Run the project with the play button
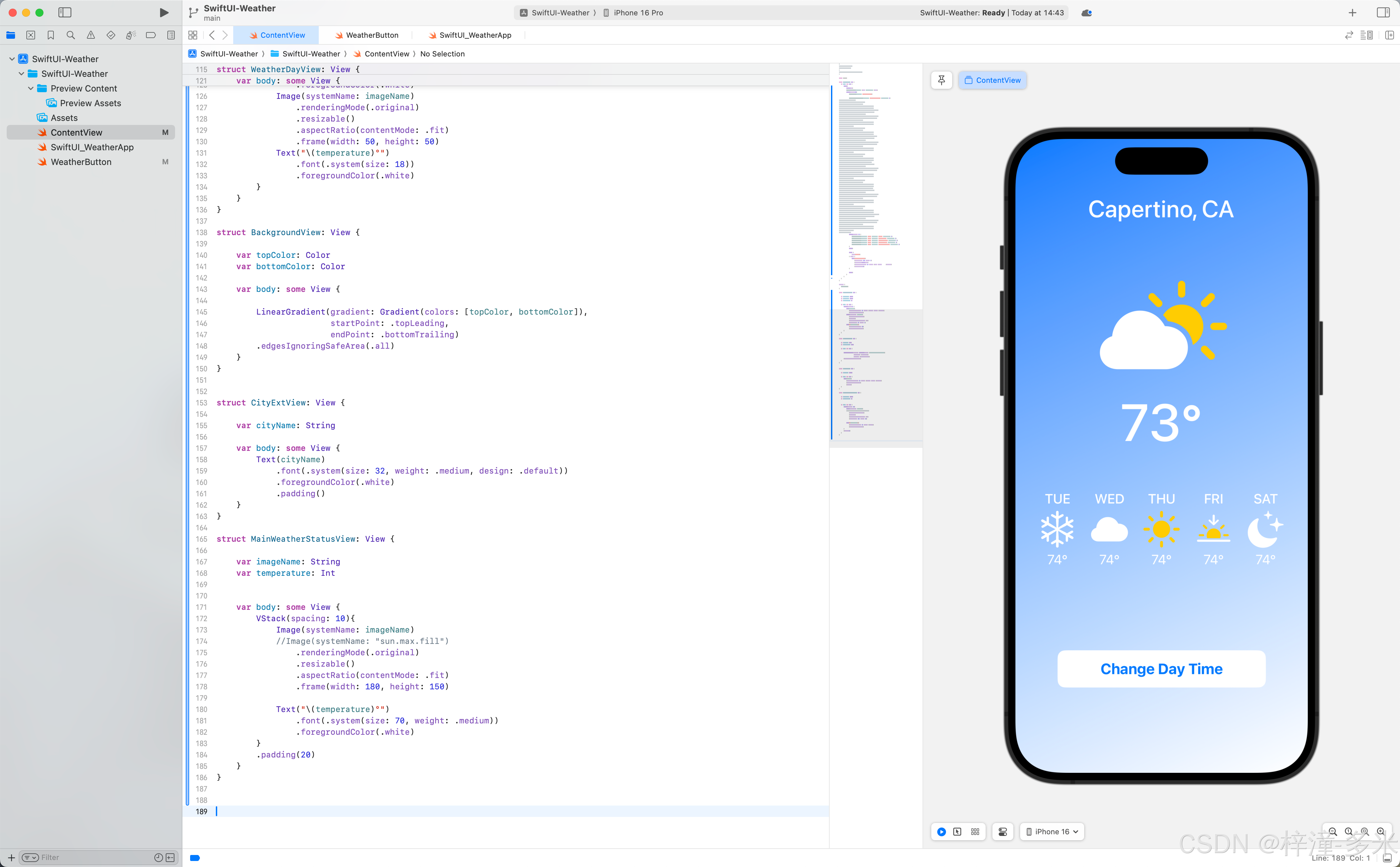Image resolution: width=1400 pixels, height=867 pixels. (163, 13)
